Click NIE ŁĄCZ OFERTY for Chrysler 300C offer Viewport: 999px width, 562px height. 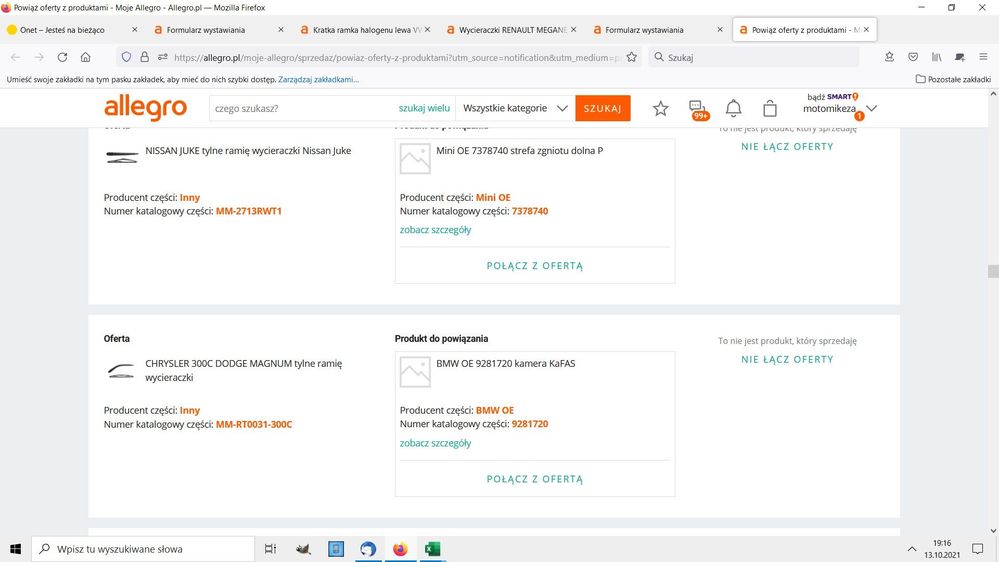[x=787, y=359]
